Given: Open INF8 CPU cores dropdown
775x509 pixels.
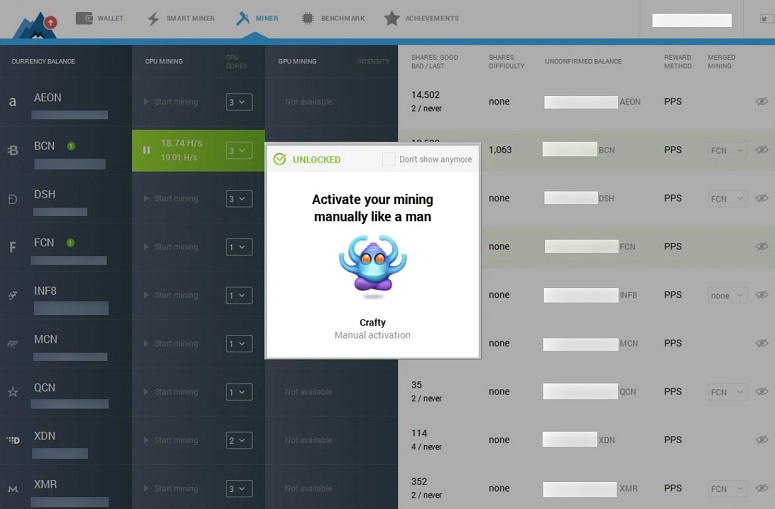Looking at the screenshot, I should click(x=239, y=296).
